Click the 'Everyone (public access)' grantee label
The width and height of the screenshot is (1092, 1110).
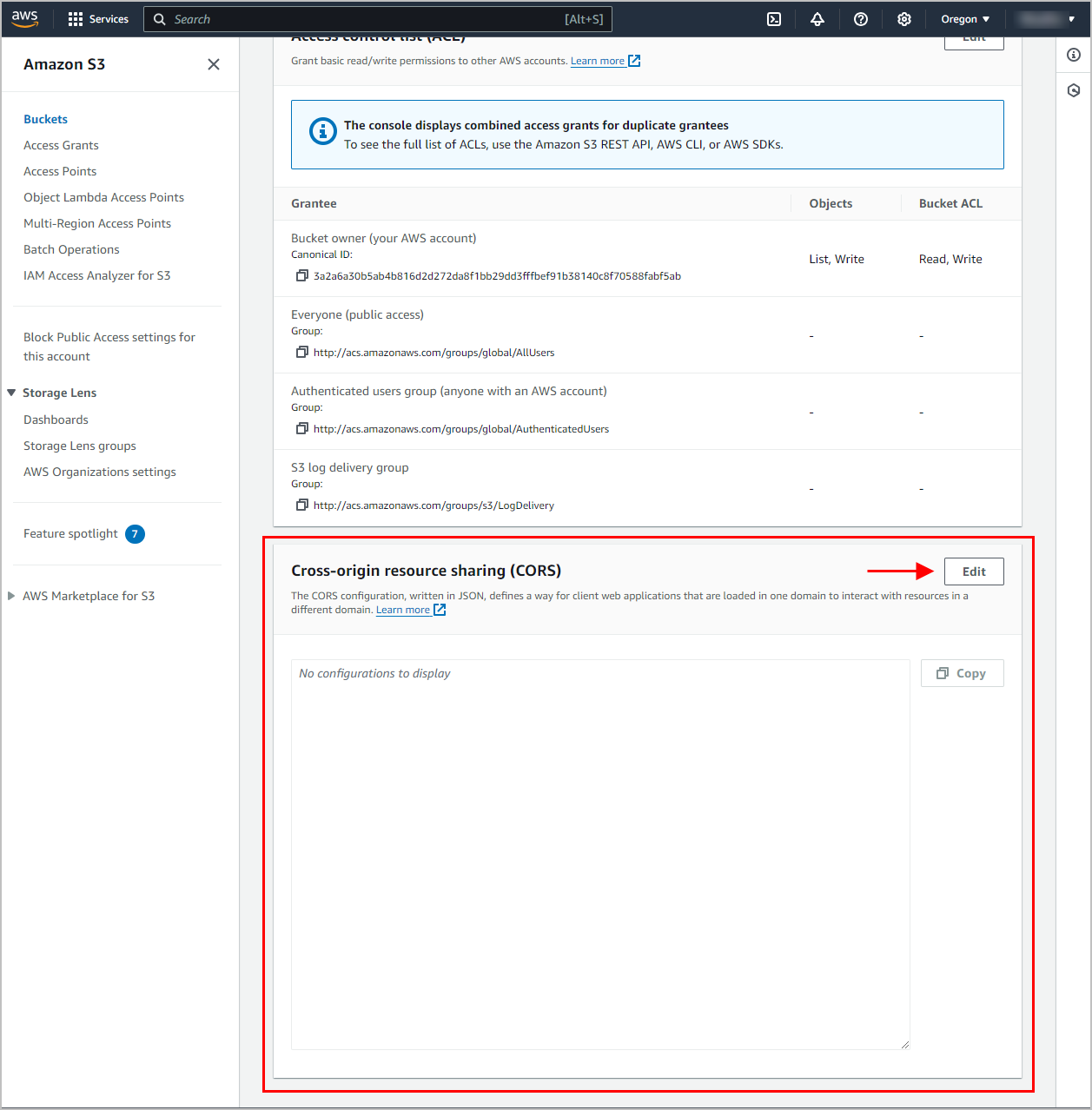coord(357,314)
